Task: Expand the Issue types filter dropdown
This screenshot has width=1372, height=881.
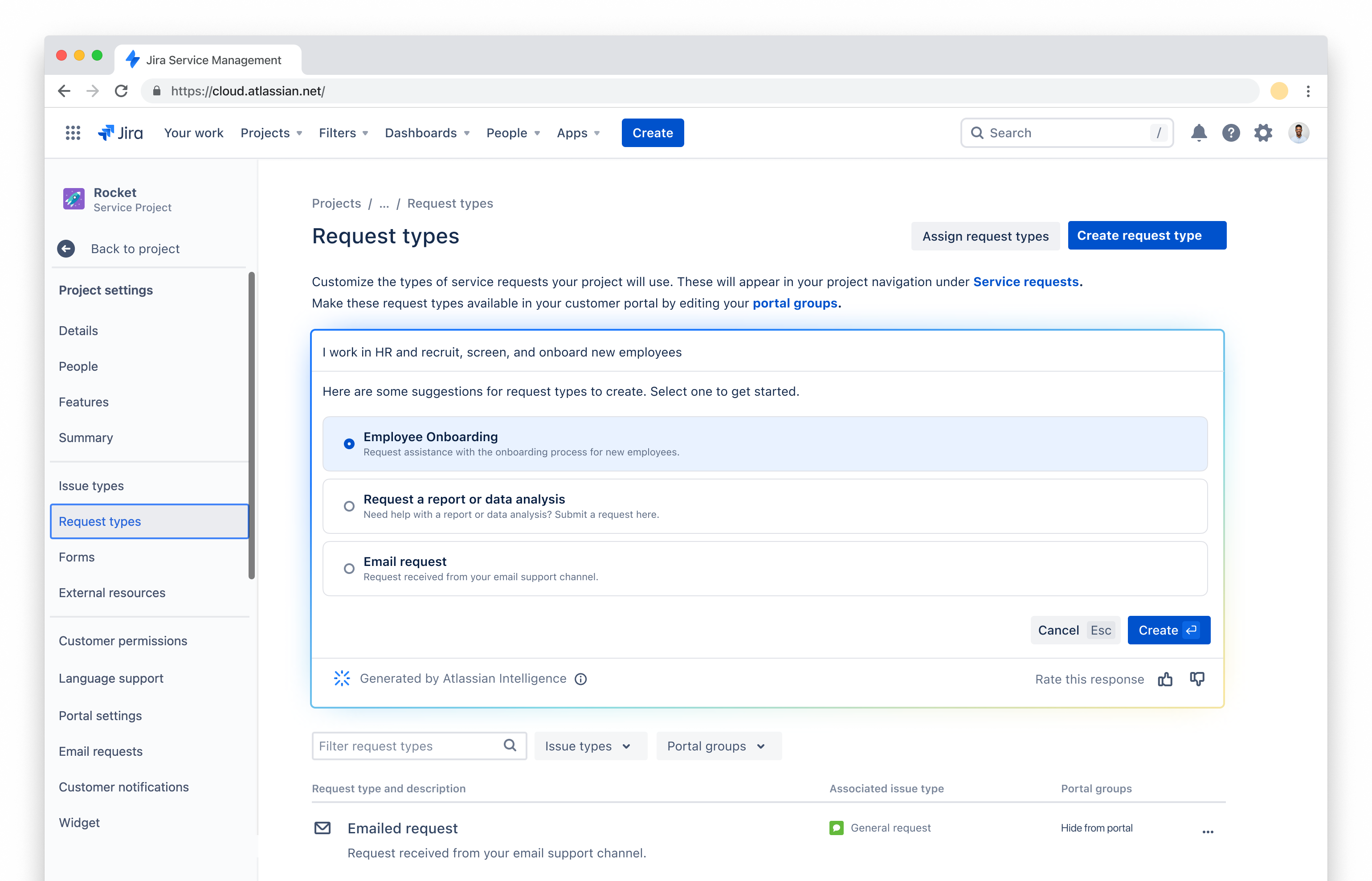Action: pos(590,746)
